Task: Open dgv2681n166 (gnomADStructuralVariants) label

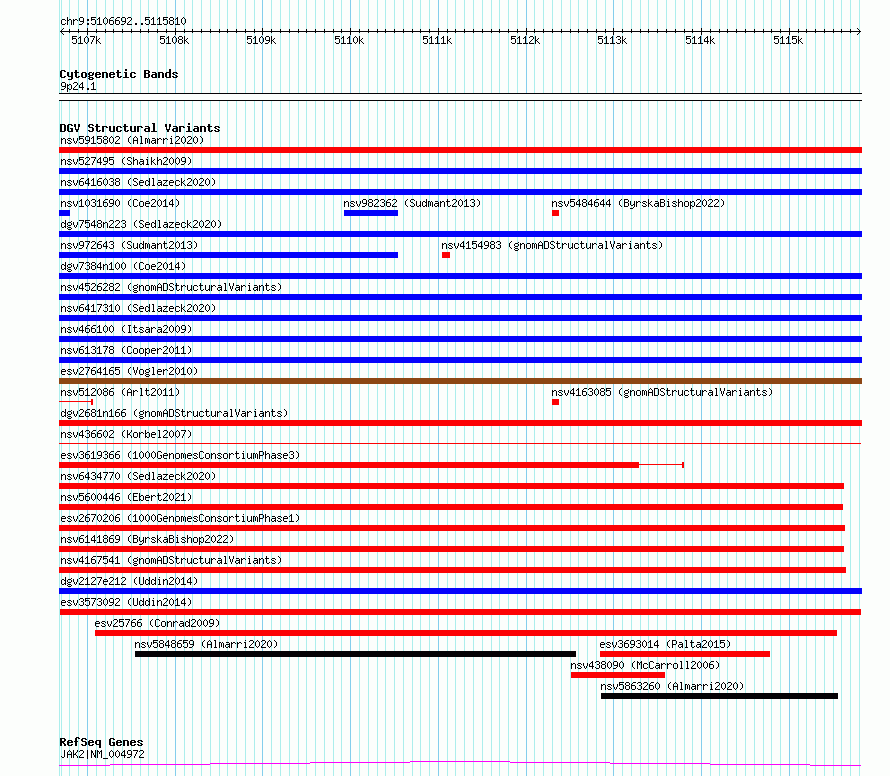Action: (x=174, y=413)
